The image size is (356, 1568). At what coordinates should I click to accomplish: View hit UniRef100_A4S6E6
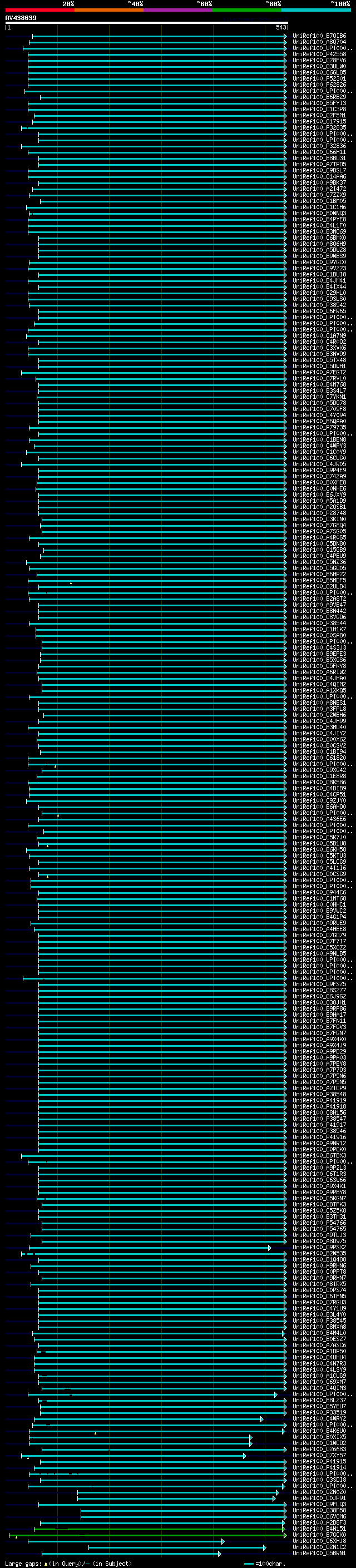[x=319, y=819]
